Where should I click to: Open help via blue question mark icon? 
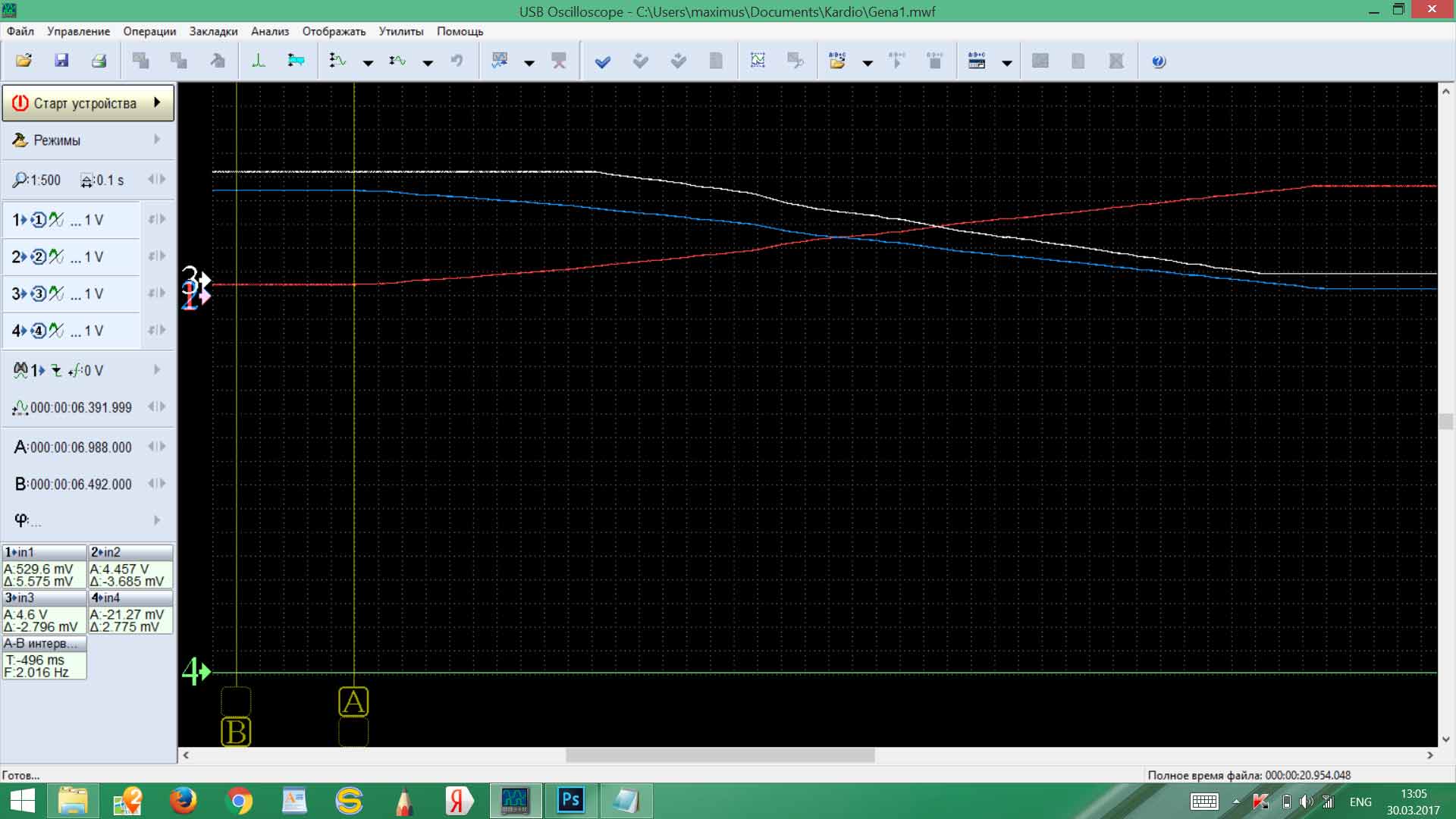tap(1159, 61)
